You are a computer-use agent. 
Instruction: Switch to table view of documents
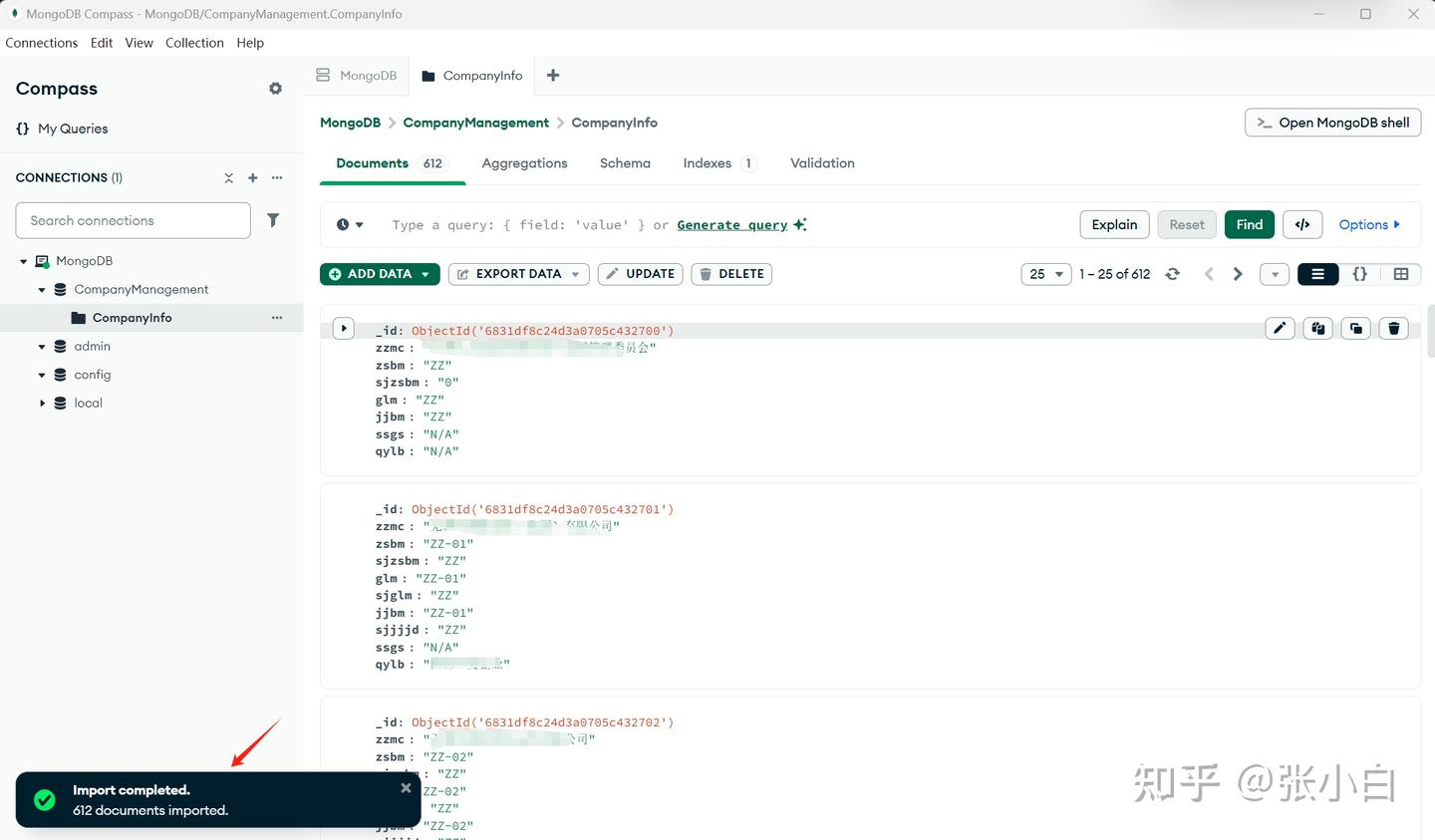(x=1401, y=274)
